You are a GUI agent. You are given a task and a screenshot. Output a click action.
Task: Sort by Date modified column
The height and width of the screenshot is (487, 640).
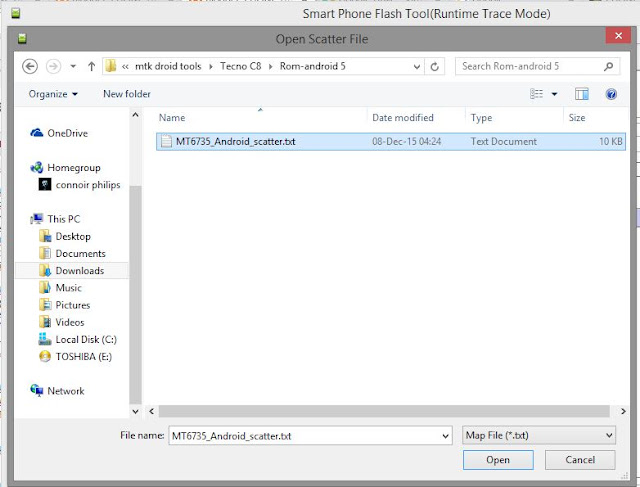tap(416, 118)
